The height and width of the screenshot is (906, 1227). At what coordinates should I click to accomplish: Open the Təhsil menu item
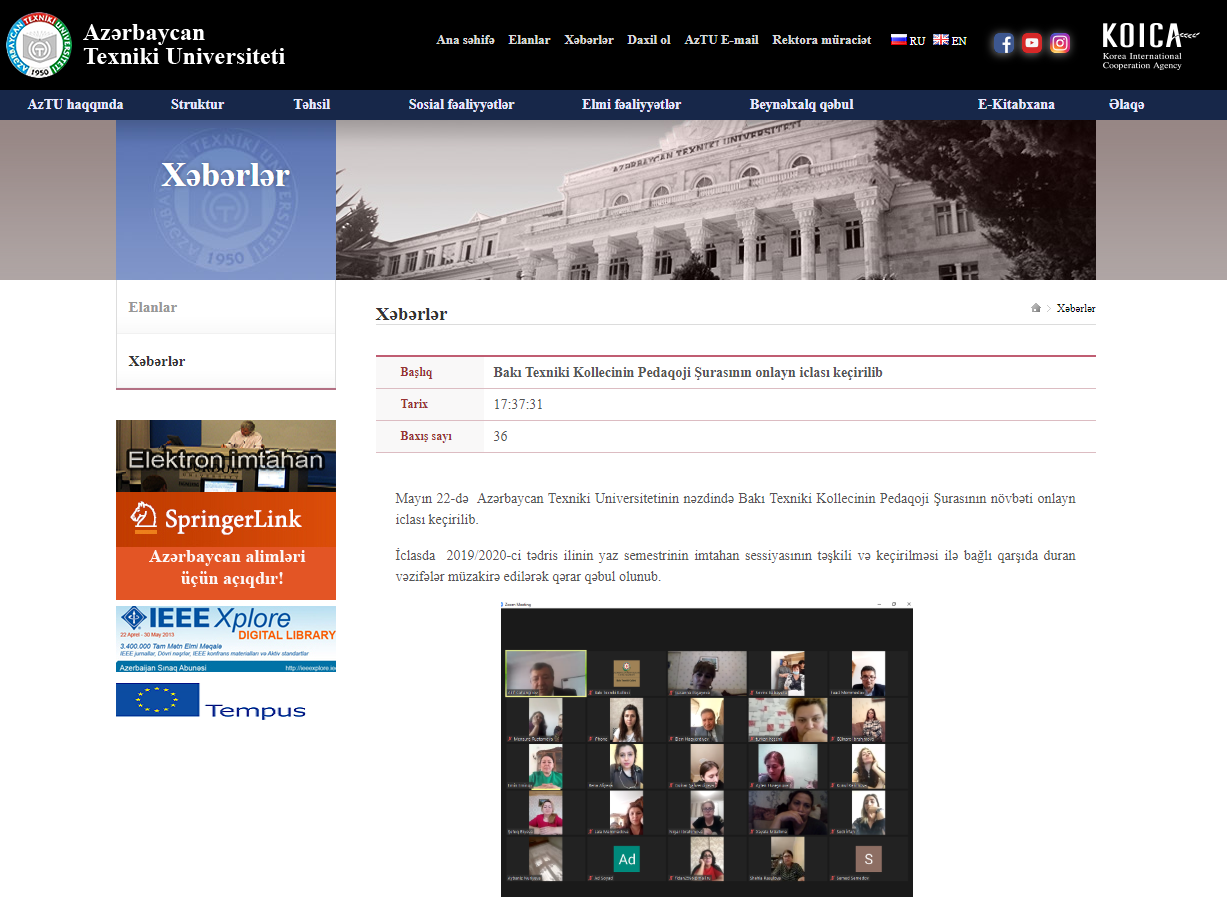(311, 105)
